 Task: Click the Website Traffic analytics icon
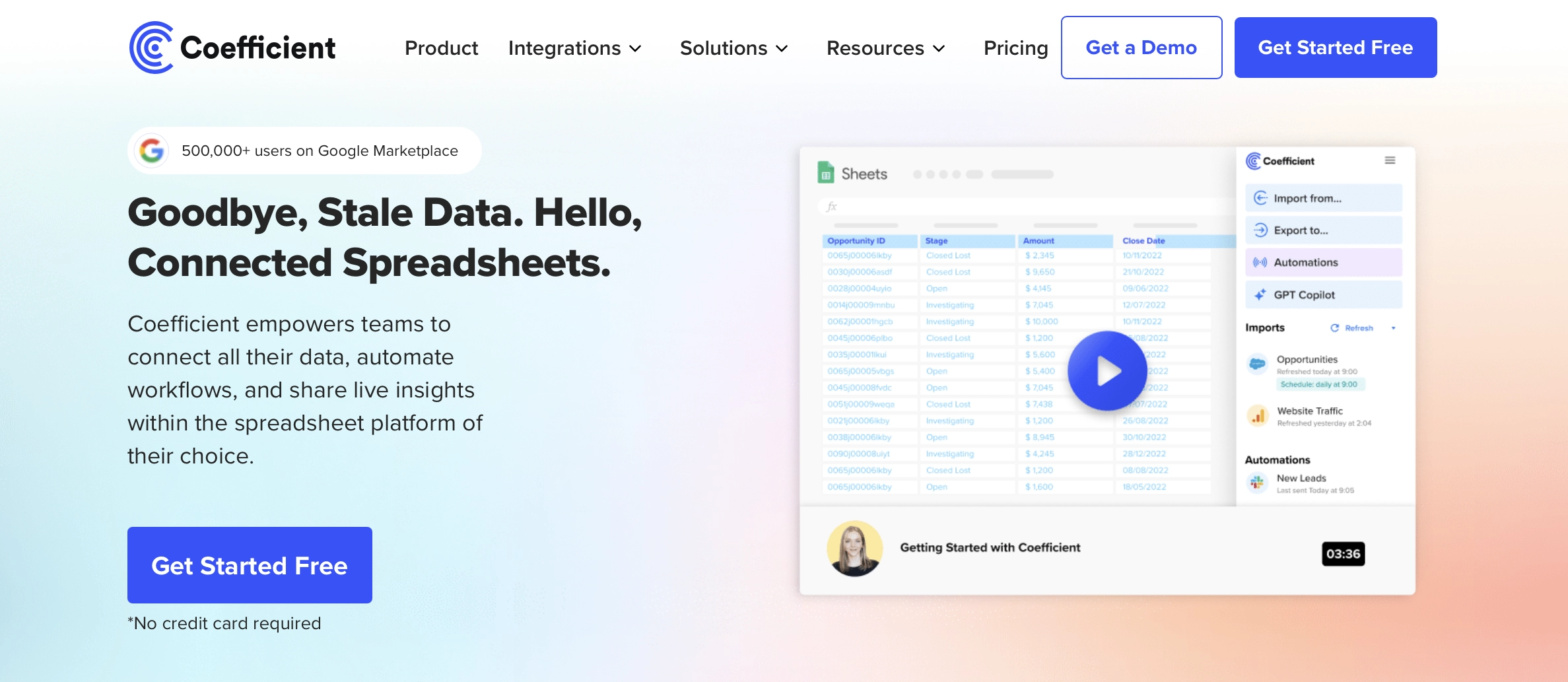point(1258,416)
